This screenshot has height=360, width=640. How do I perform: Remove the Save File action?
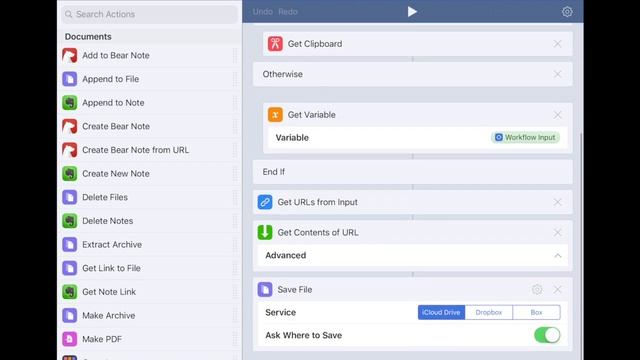(x=558, y=289)
